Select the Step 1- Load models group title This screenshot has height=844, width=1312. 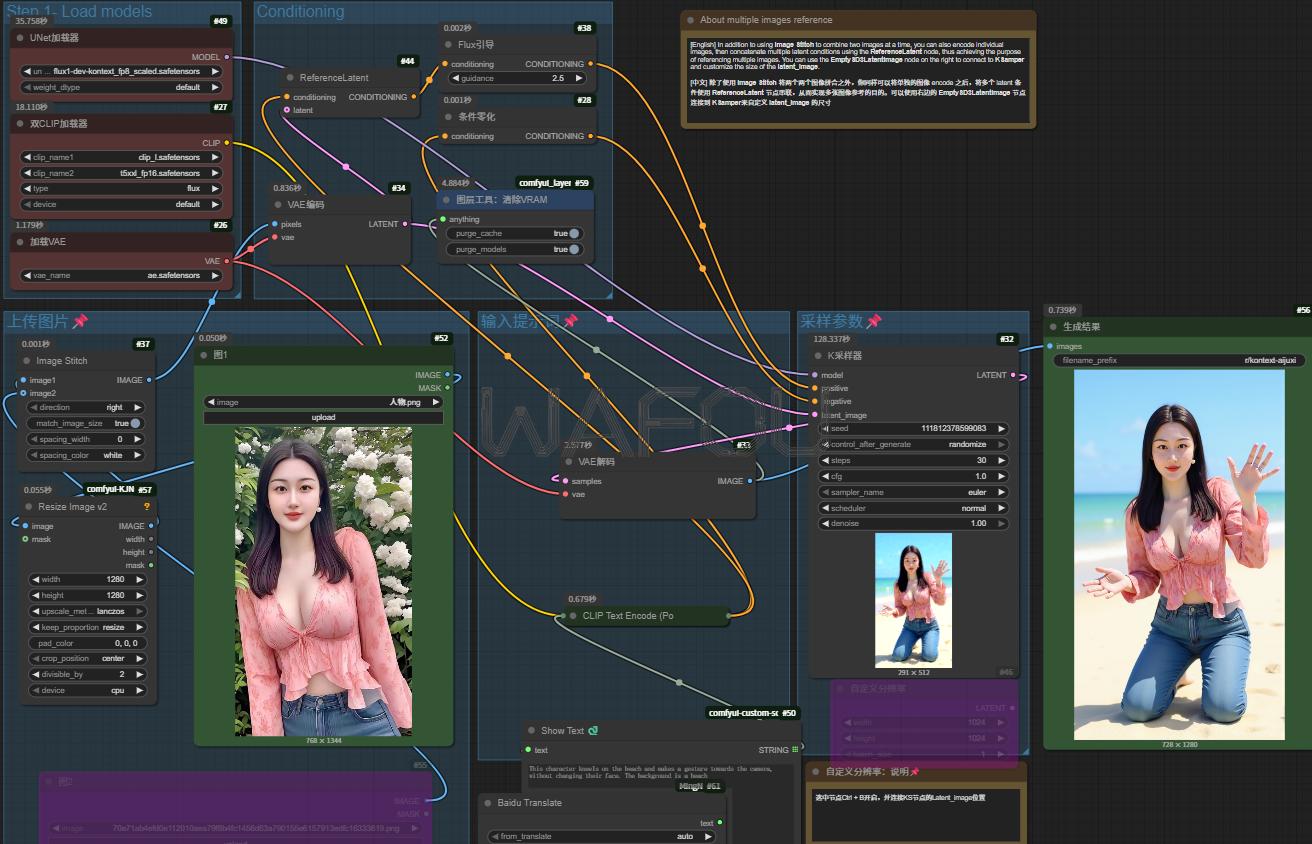pyautogui.click(x=80, y=12)
